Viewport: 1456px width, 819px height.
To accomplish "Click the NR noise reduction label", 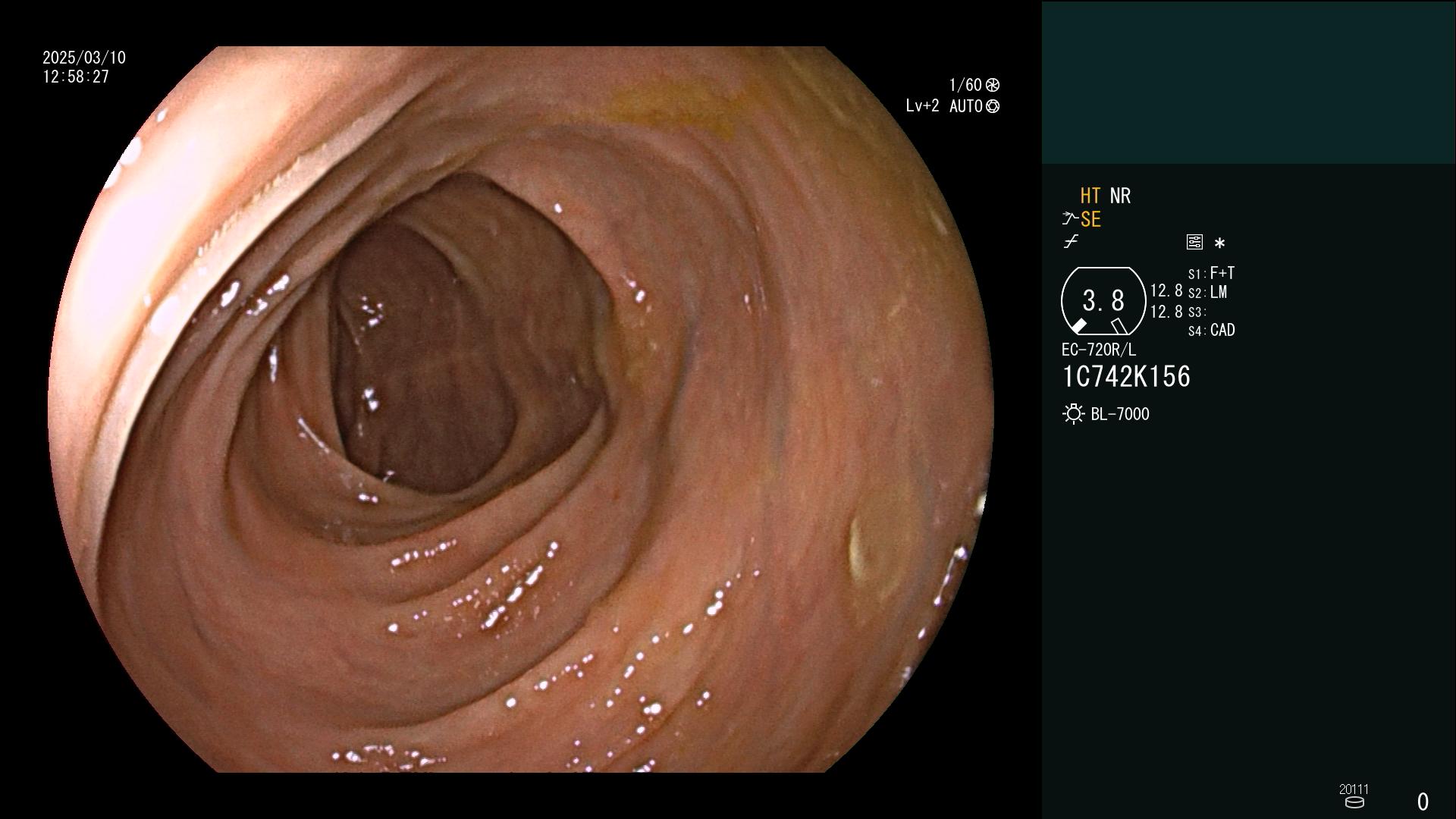I will click(x=1120, y=196).
